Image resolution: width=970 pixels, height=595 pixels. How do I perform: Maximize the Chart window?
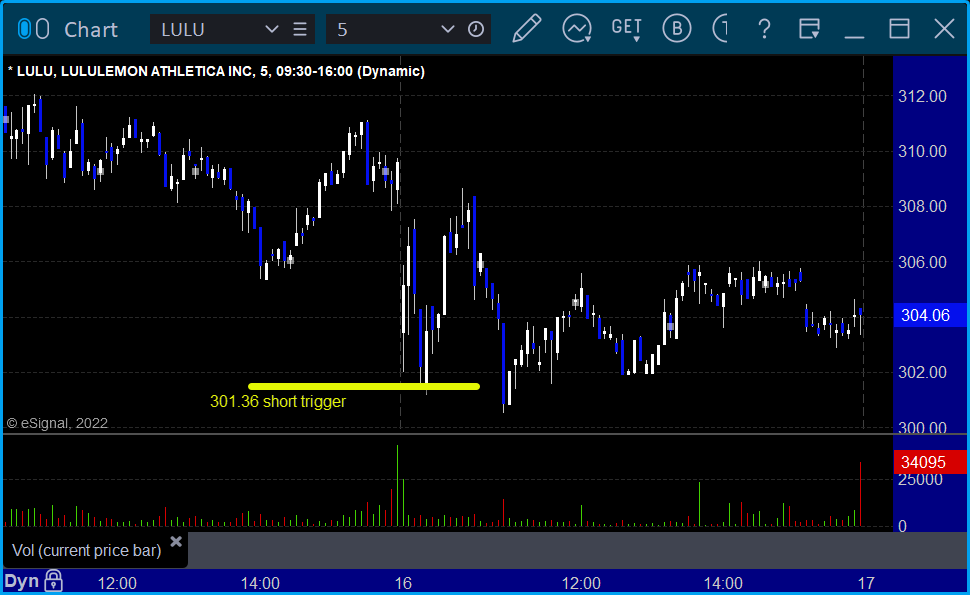[899, 28]
